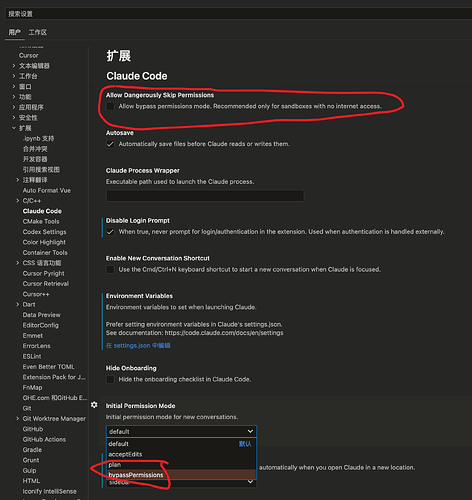Enable Allow Dangerously Skip Permissions checkbox
Viewport: 472px width, 500px height.
tap(110, 106)
